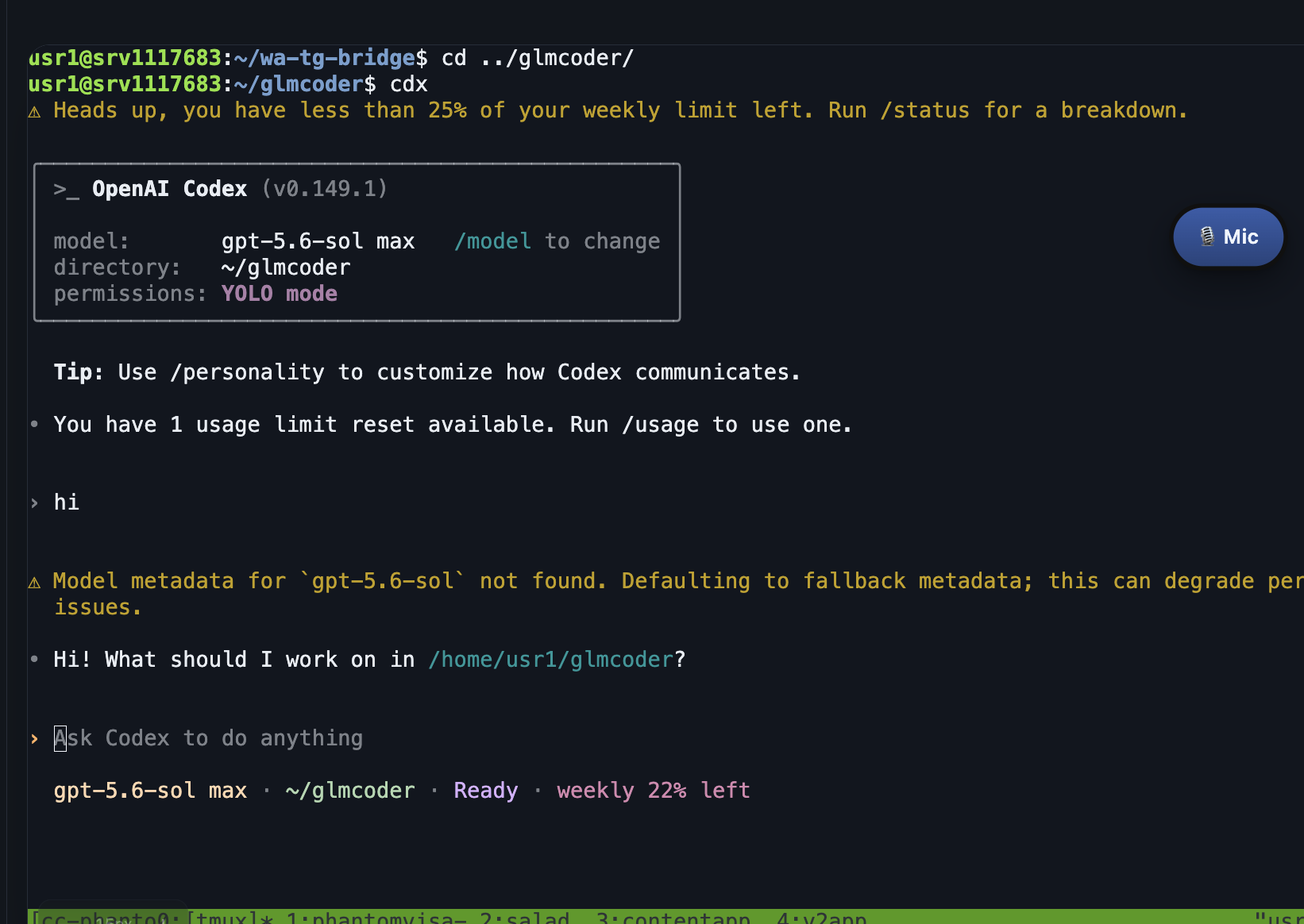Switch to tmux window 3:contentapp

(673, 918)
